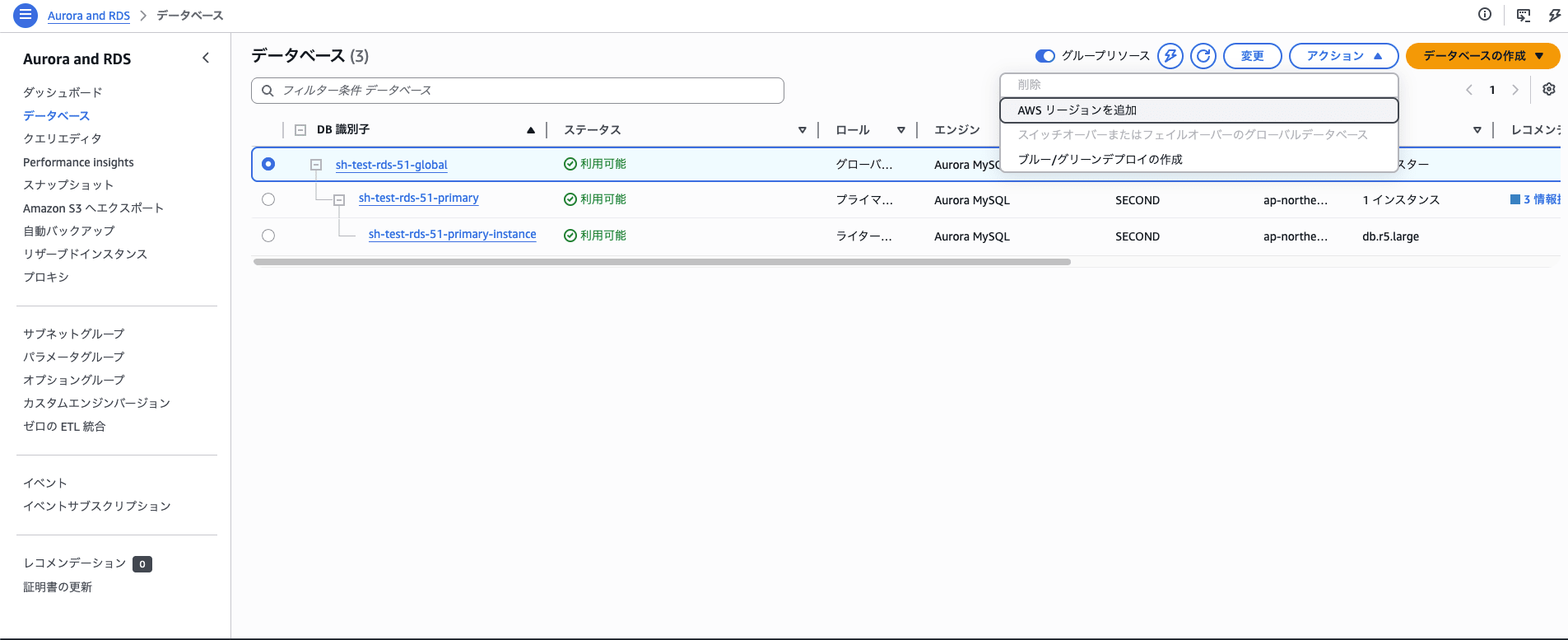
Task: Open table preferences gear icon
Action: pyautogui.click(x=1549, y=89)
